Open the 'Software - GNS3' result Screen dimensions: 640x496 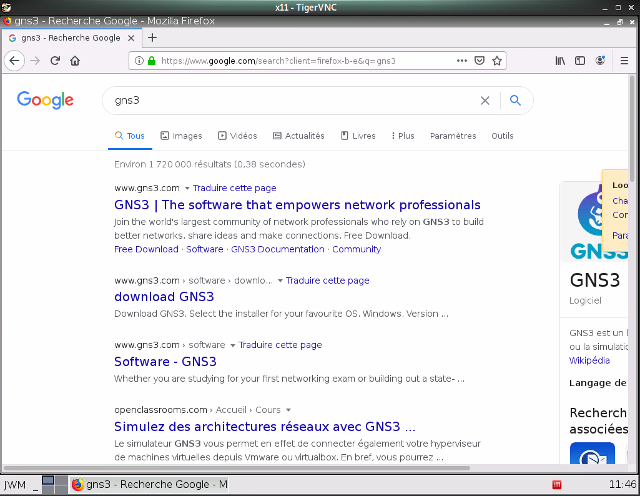[x=165, y=362]
